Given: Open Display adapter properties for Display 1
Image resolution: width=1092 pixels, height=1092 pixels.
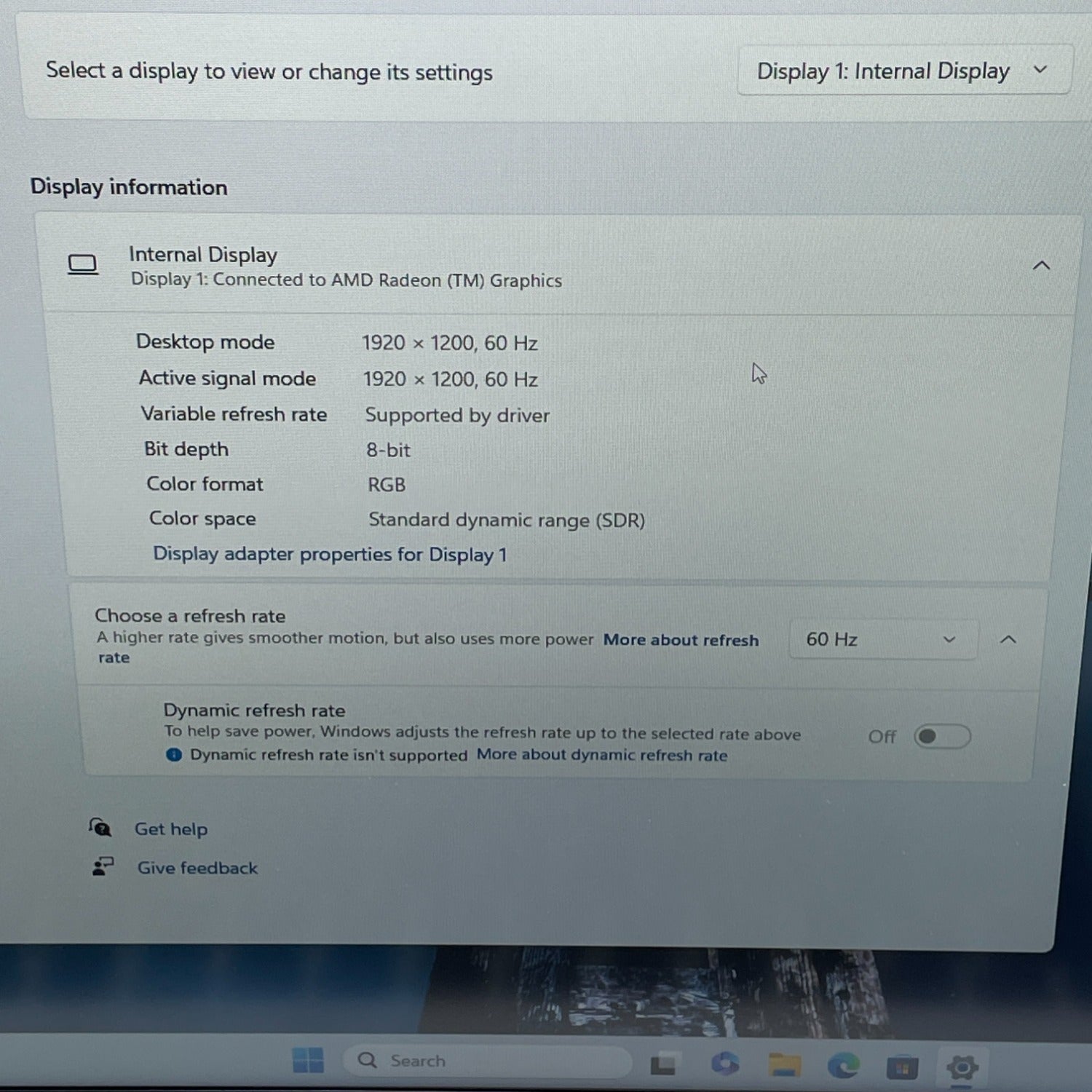Looking at the screenshot, I should [x=329, y=555].
